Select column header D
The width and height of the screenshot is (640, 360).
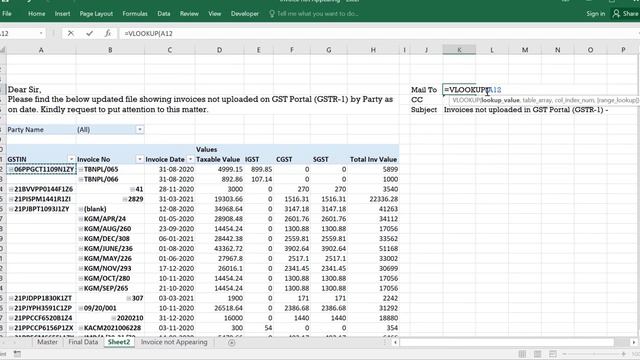219,50
